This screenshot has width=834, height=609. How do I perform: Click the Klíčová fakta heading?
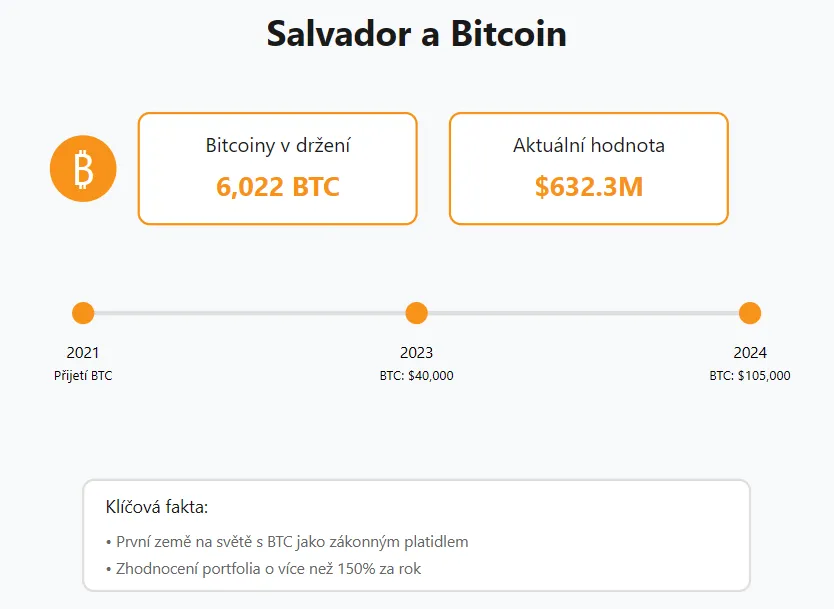(156, 507)
